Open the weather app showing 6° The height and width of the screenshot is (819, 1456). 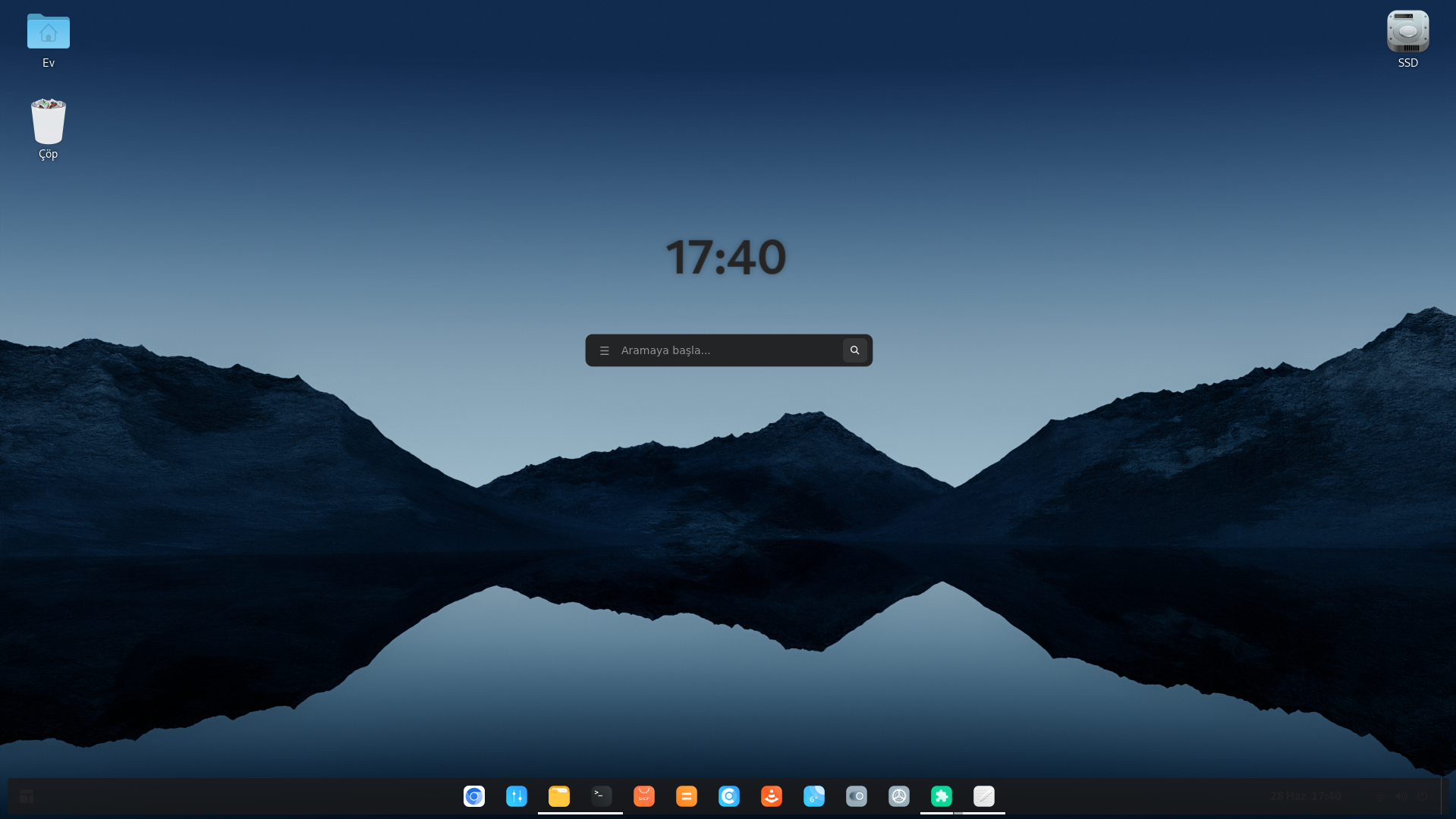click(x=814, y=796)
